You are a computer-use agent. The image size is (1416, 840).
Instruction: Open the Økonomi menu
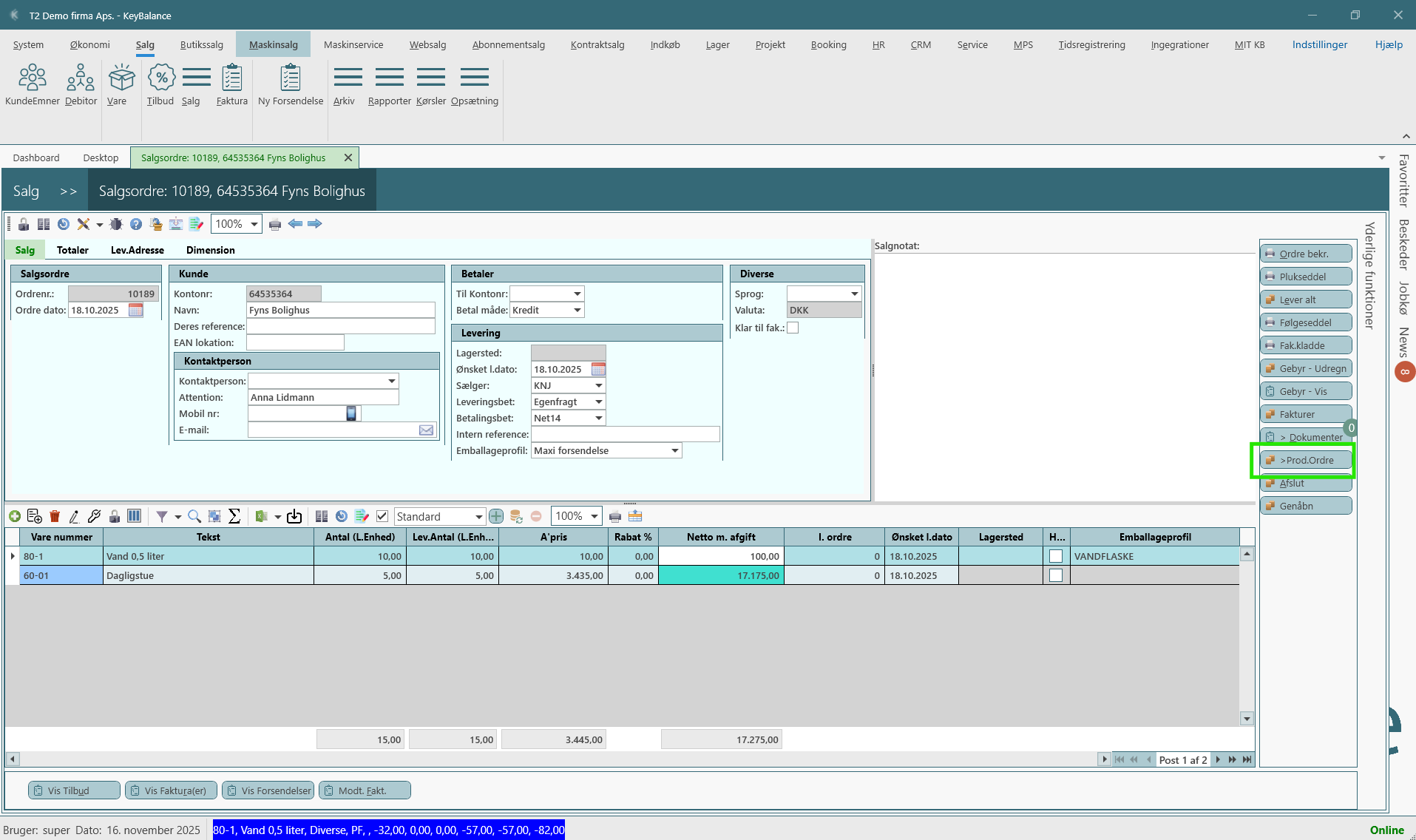coord(89,44)
